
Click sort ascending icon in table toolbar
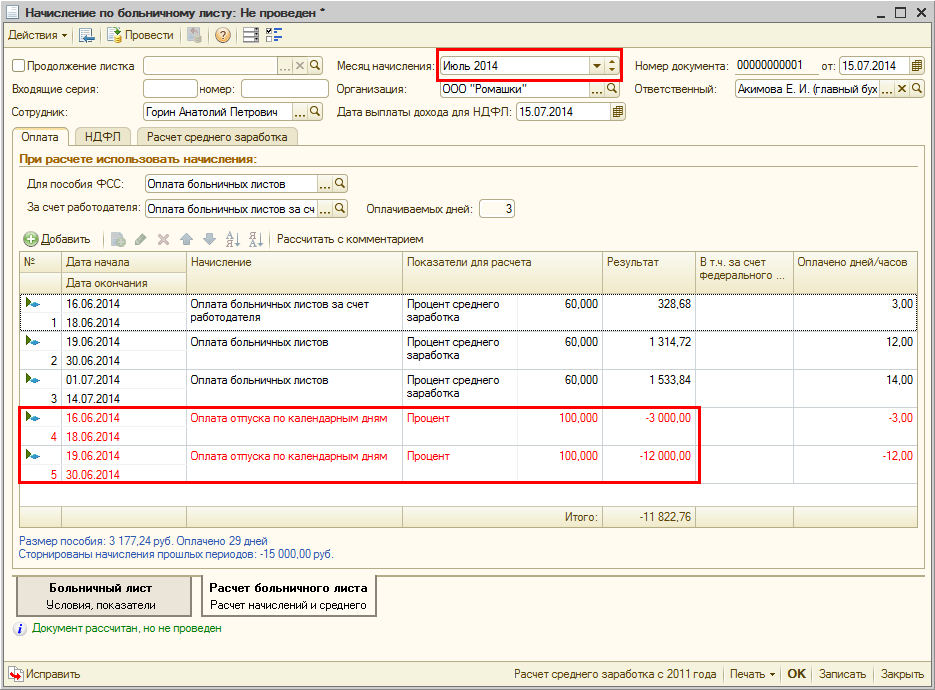(233, 239)
